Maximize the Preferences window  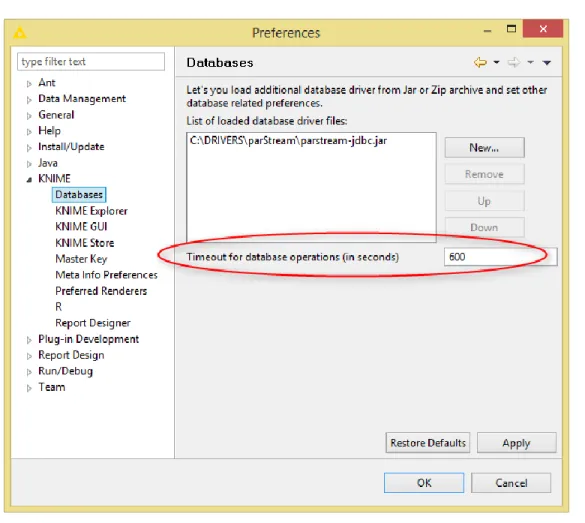512,29
